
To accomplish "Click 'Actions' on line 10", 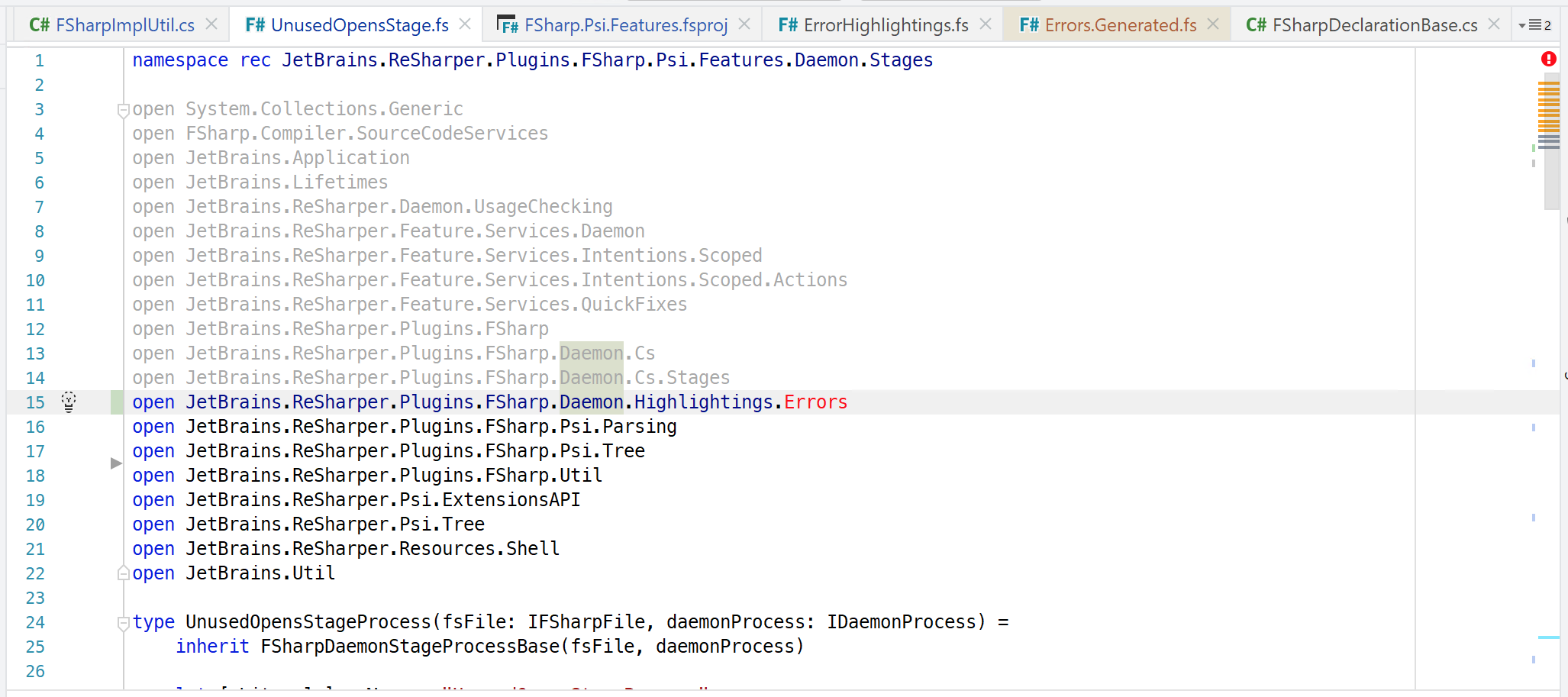I will click(810, 280).
